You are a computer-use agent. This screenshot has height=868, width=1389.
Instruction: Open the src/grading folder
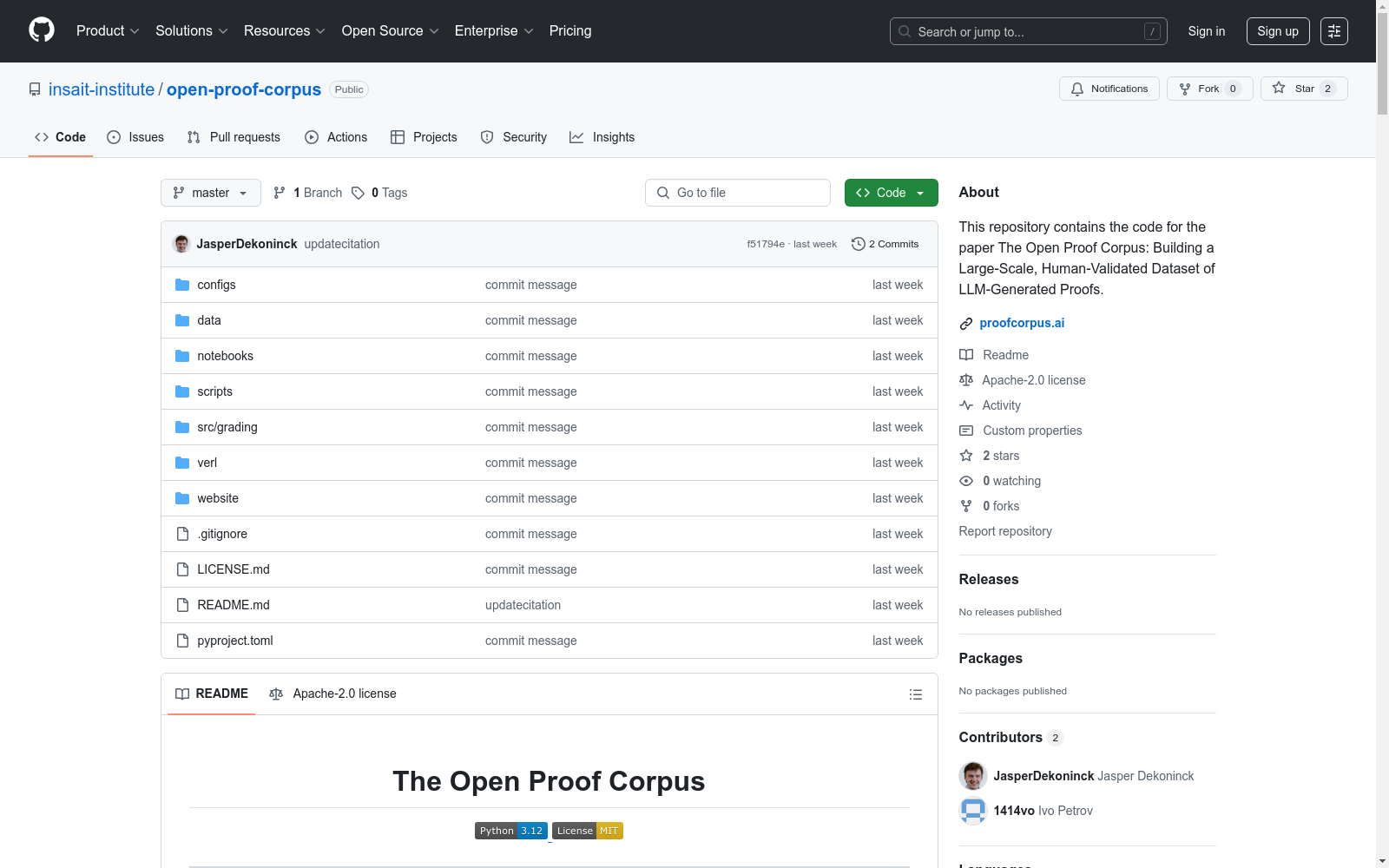coord(227,427)
